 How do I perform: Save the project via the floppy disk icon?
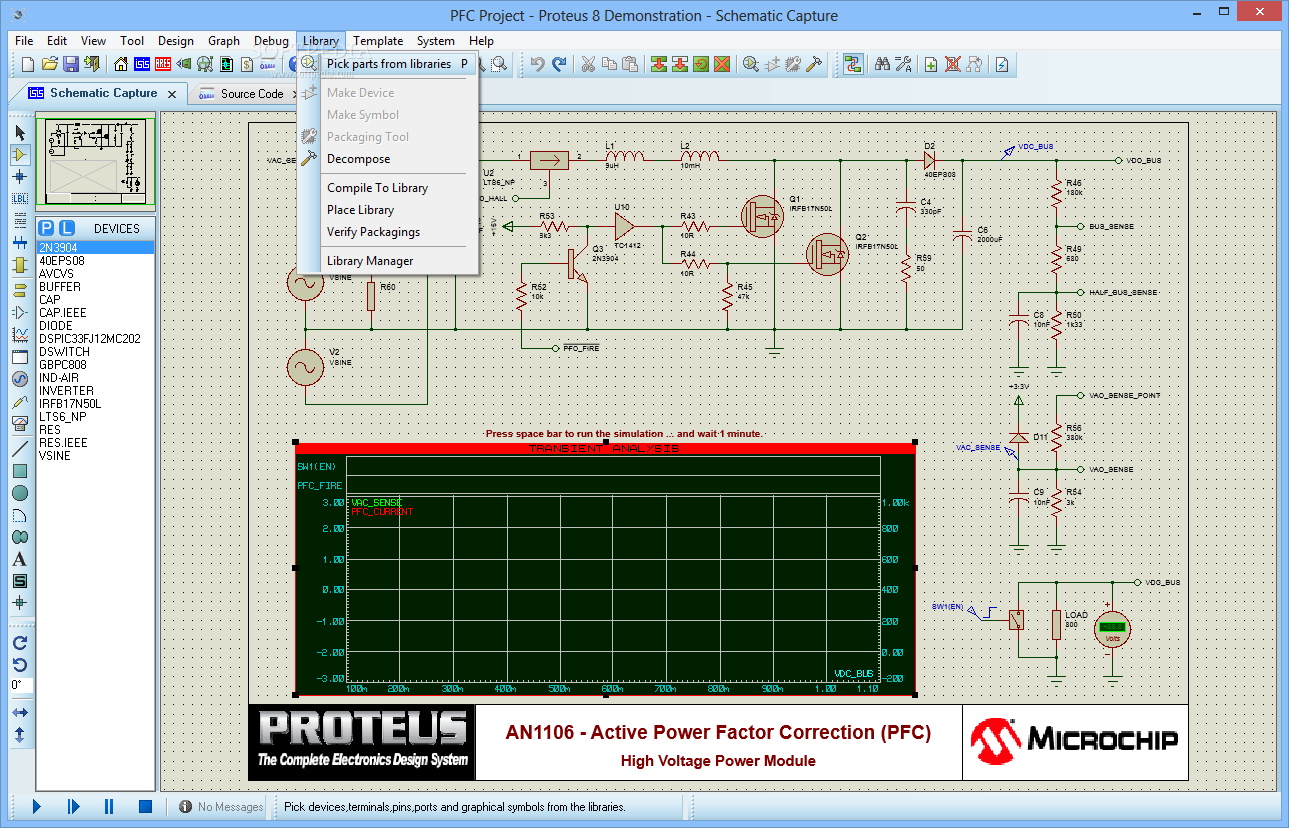pos(71,64)
